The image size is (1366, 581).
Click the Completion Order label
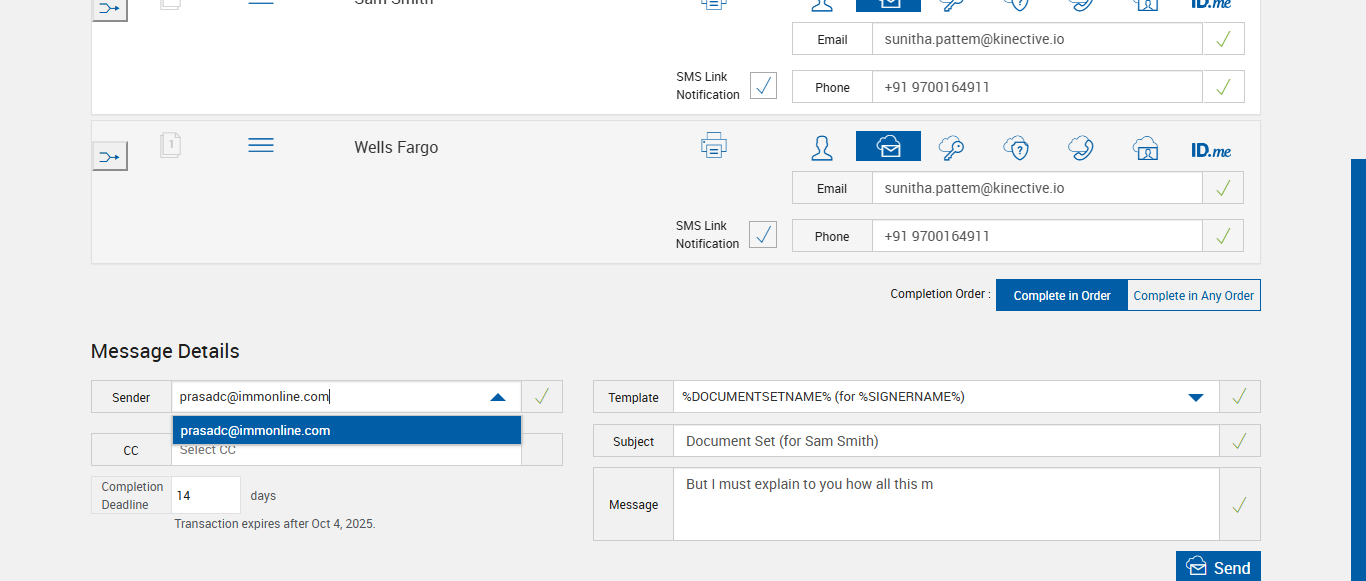click(x=940, y=294)
